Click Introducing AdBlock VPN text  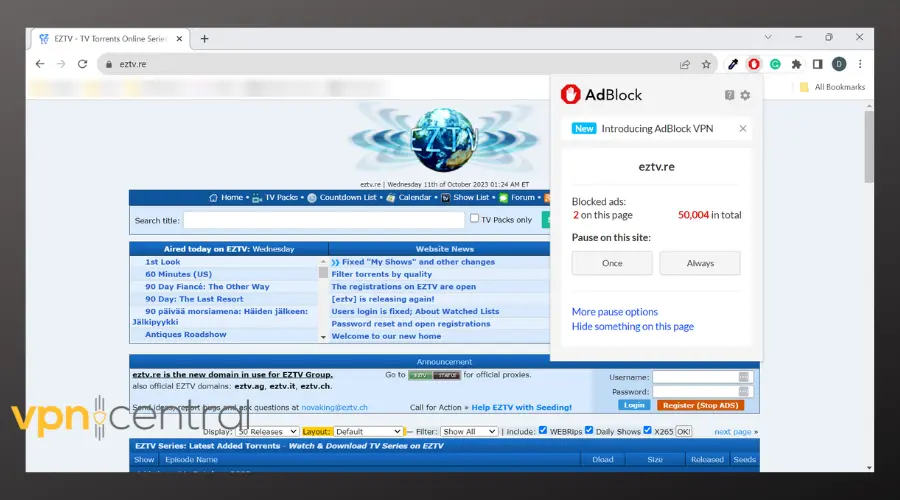(657, 129)
